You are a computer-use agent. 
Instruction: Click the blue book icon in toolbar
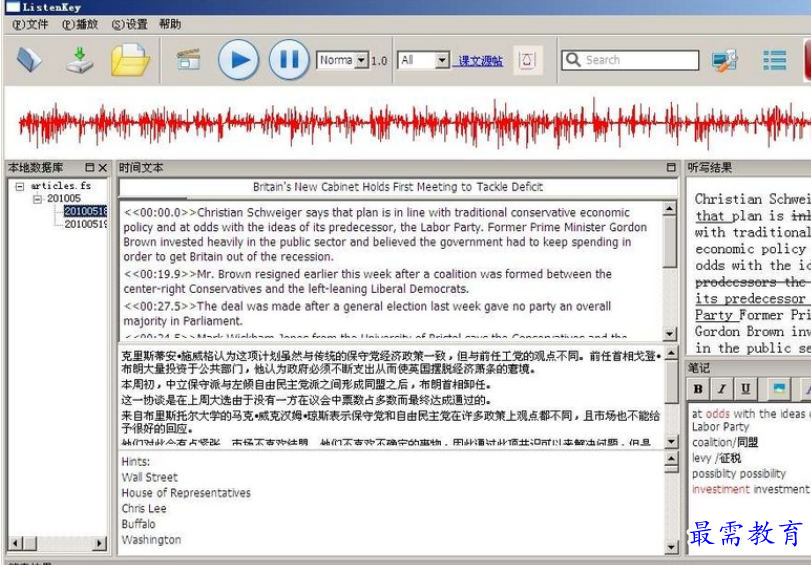coord(29,60)
